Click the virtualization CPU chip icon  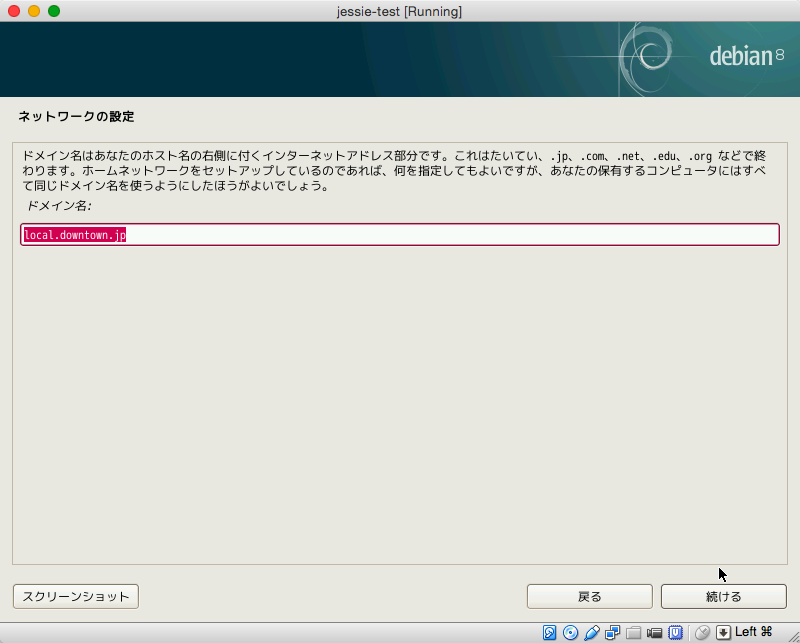click(x=676, y=632)
